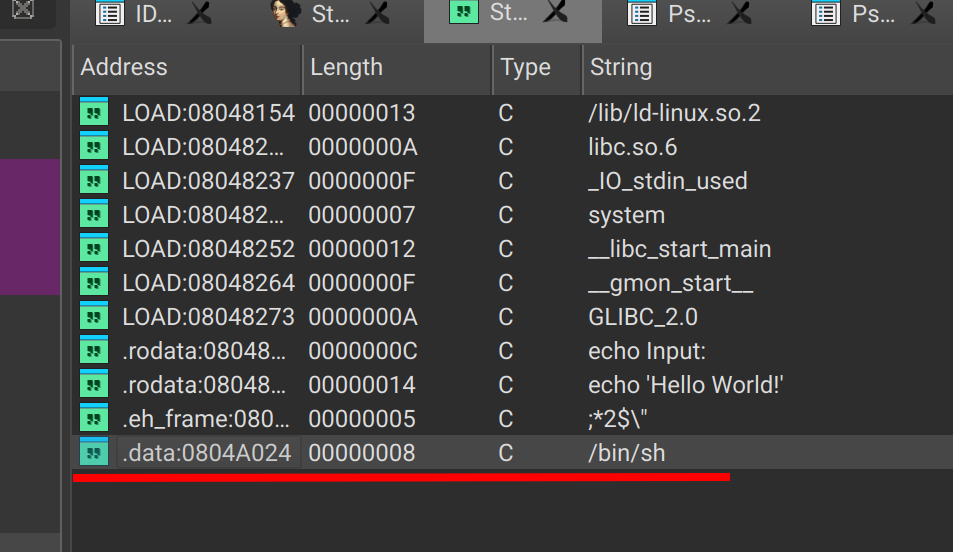Click the String column header
953x552 pixels.
(620, 68)
